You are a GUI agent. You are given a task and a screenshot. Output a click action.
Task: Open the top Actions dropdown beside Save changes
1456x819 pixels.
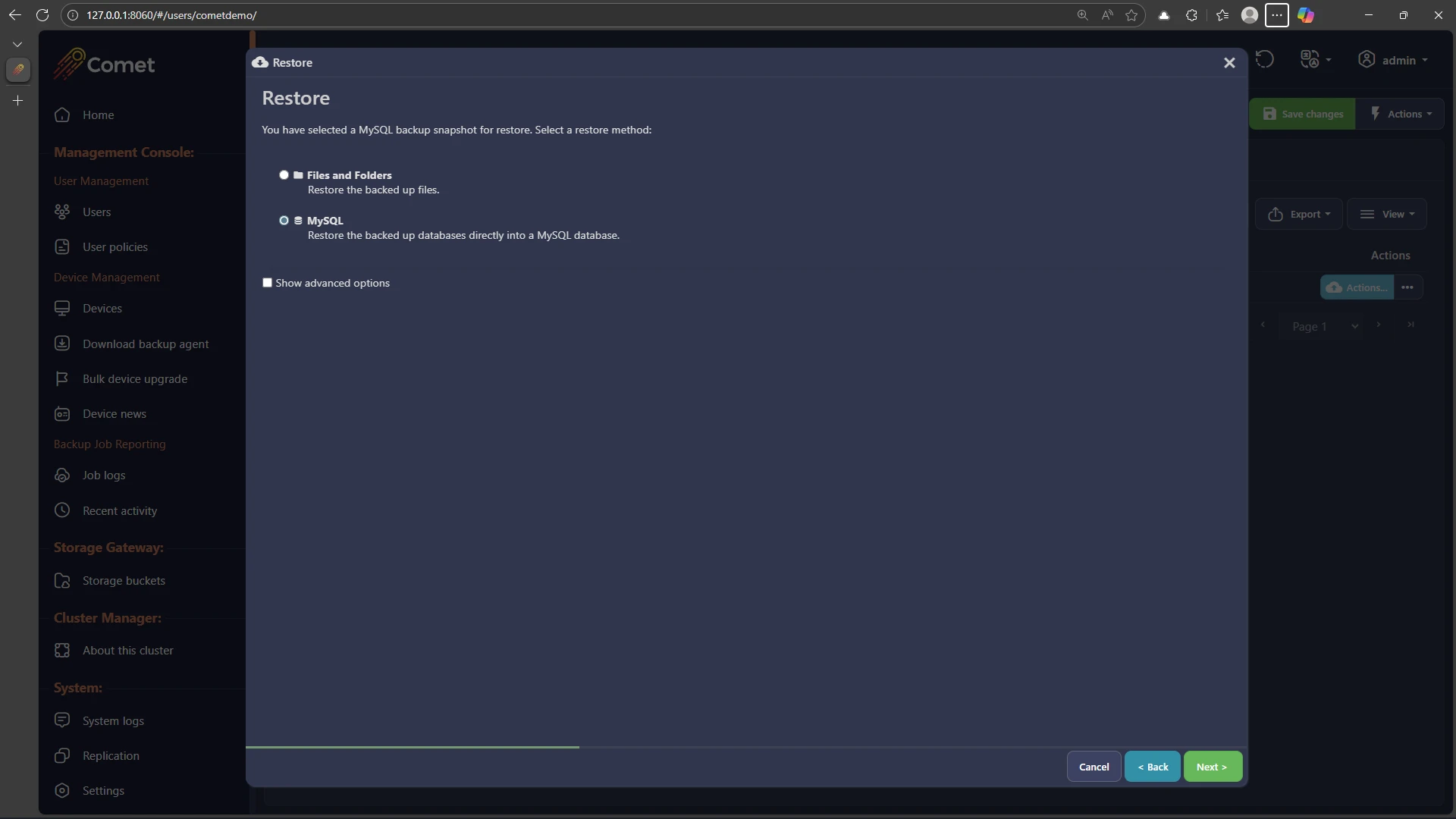(1401, 114)
